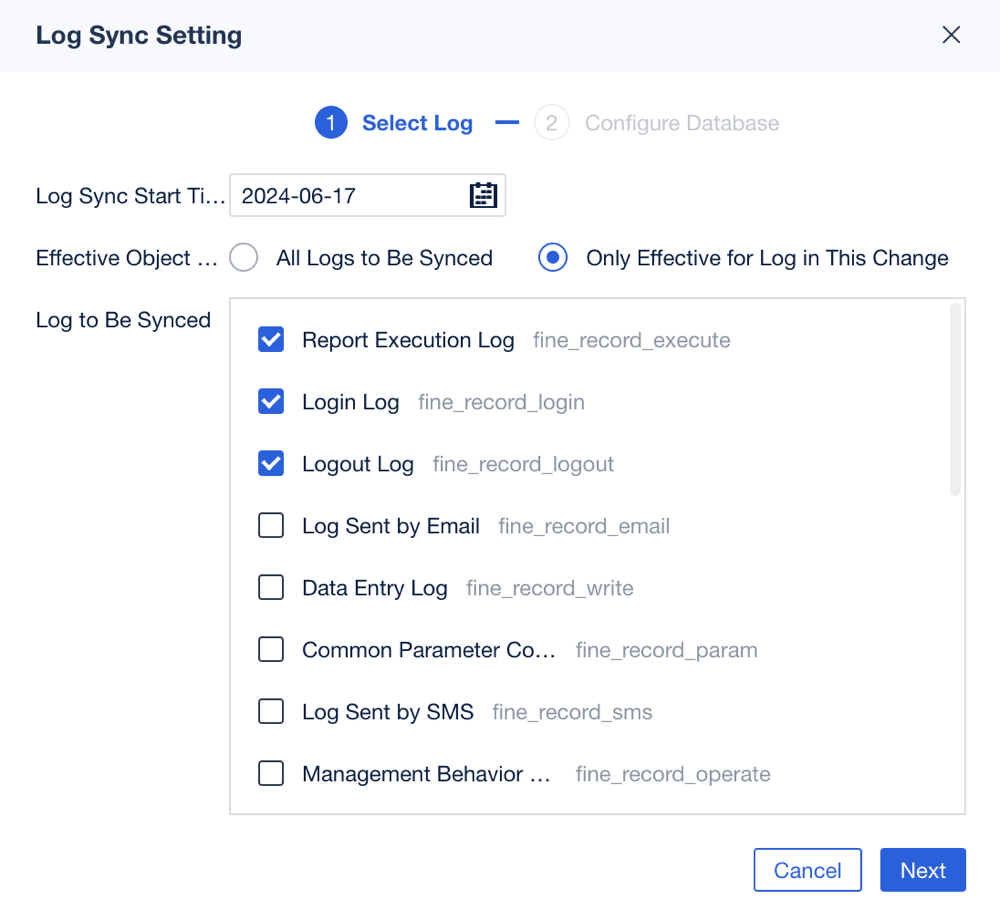Disable the Report Execution Log checkbox
Viewport: 1000px width, 910px height.
tap(270, 339)
